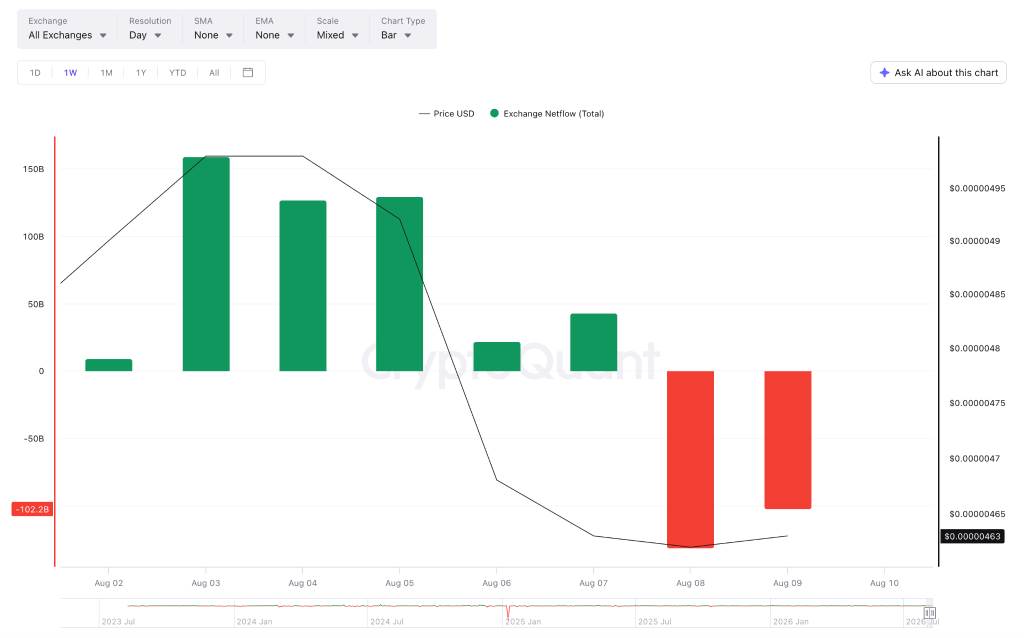Click the Aug 03 green netflow bar
The width and height of the screenshot is (1024, 638).
(206, 264)
